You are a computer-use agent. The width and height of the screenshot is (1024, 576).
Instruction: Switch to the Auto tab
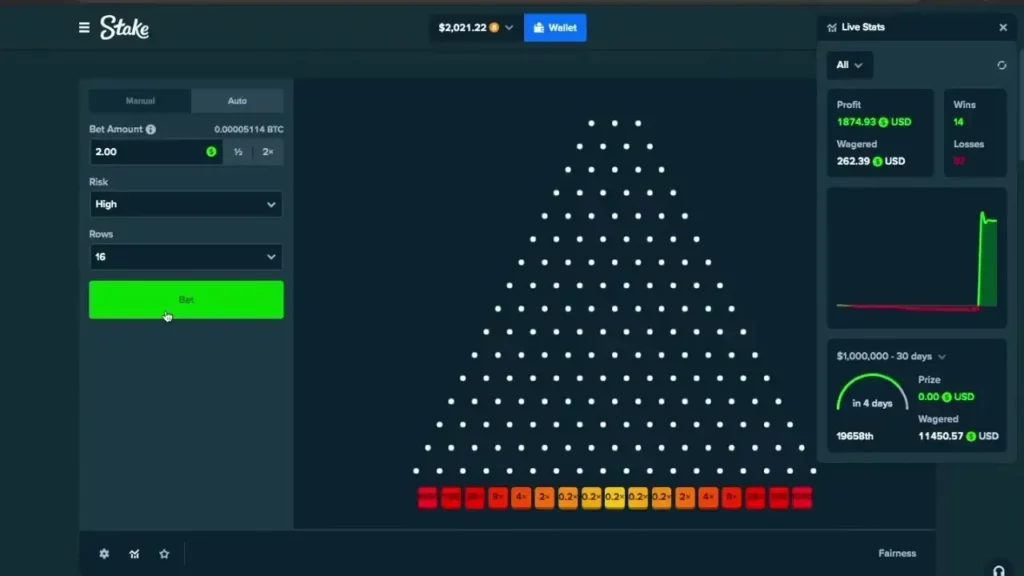(x=237, y=100)
